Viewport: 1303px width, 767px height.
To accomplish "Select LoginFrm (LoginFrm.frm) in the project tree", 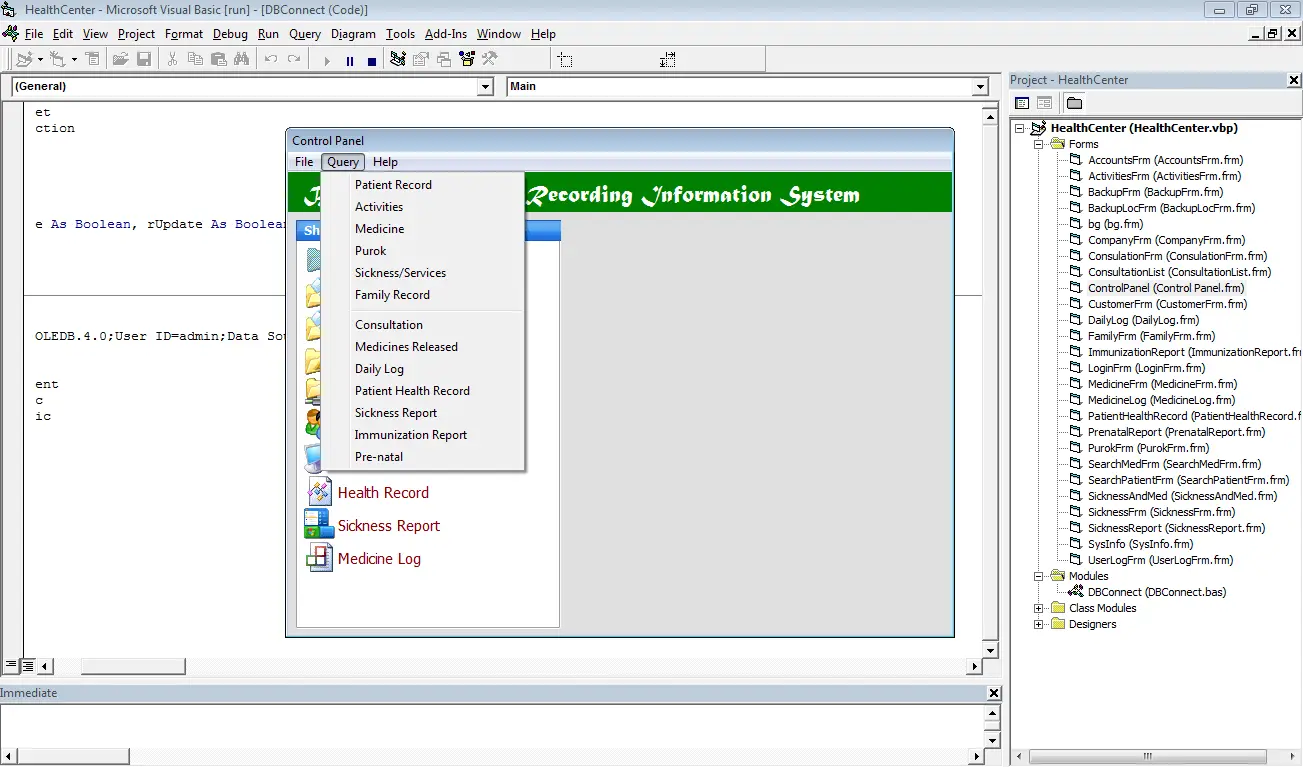I will [x=1146, y=368].
